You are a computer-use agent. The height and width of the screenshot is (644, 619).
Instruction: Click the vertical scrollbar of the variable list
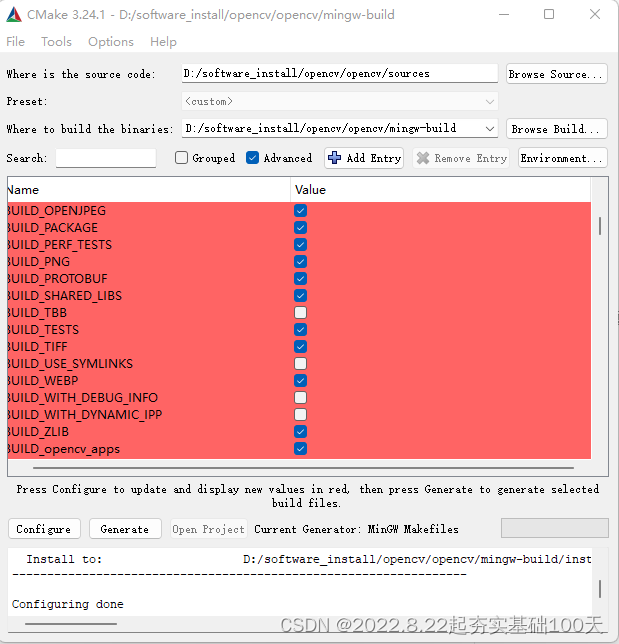[600, 227]
